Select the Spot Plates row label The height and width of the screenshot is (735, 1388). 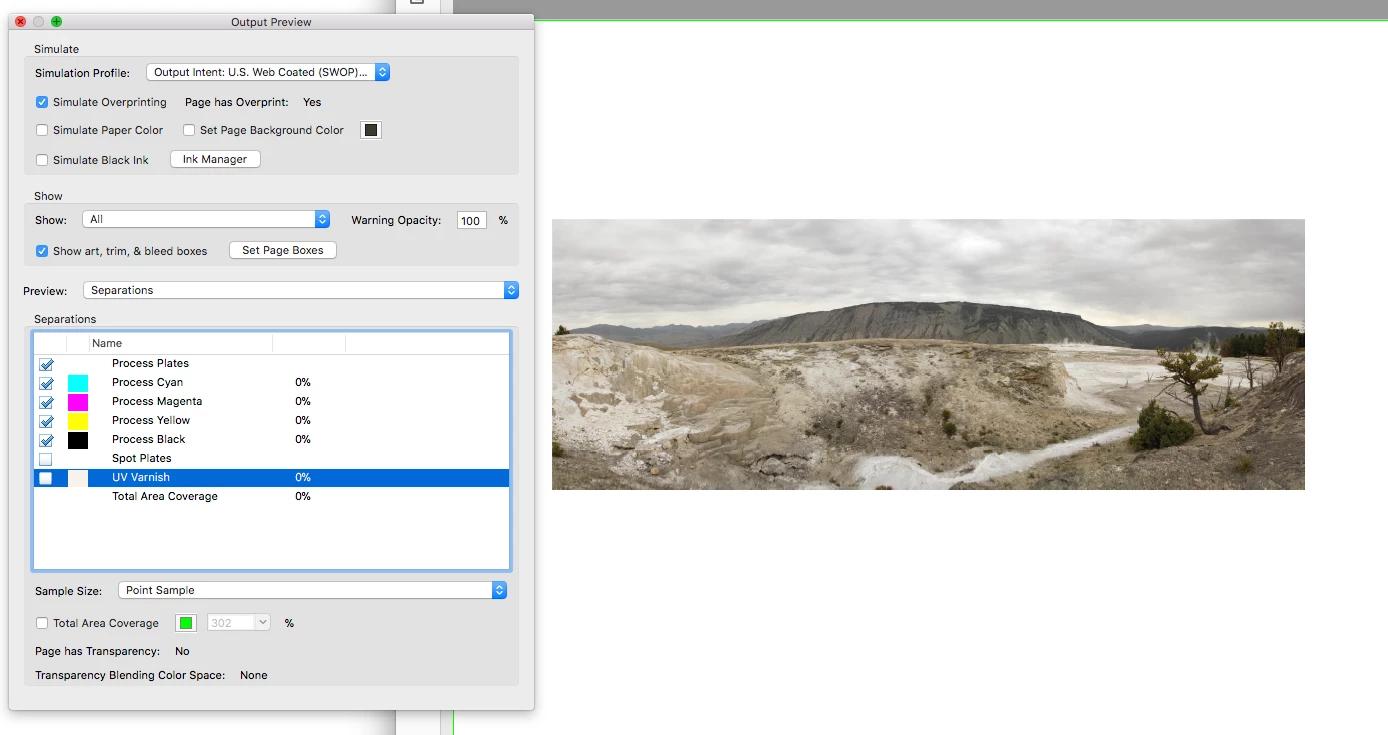coord(142,458)
